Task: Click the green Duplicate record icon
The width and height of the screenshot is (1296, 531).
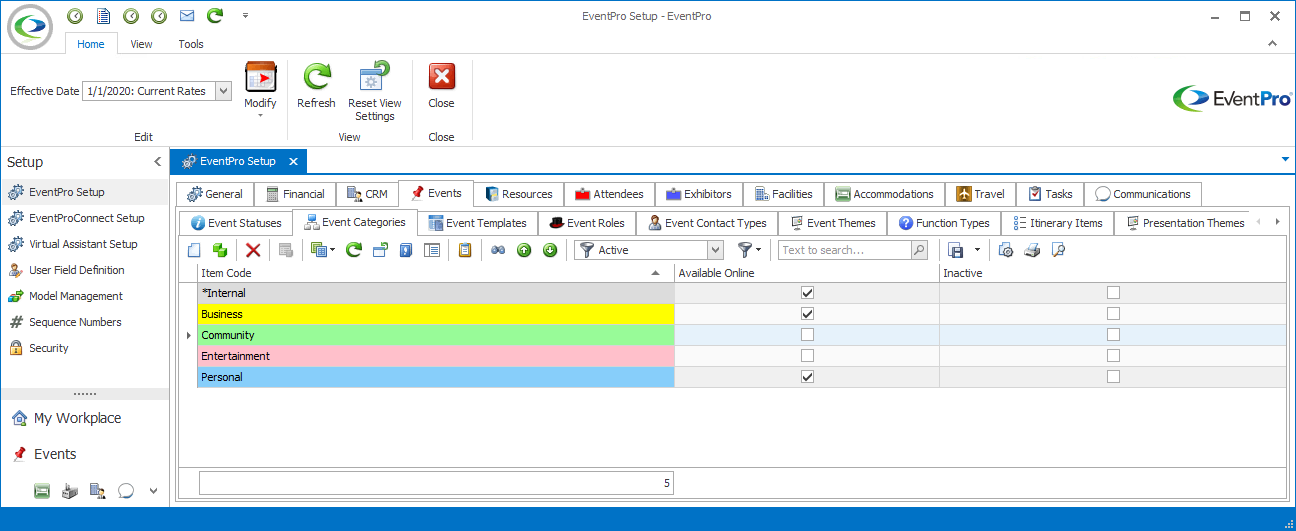Action: pos(220,250)
